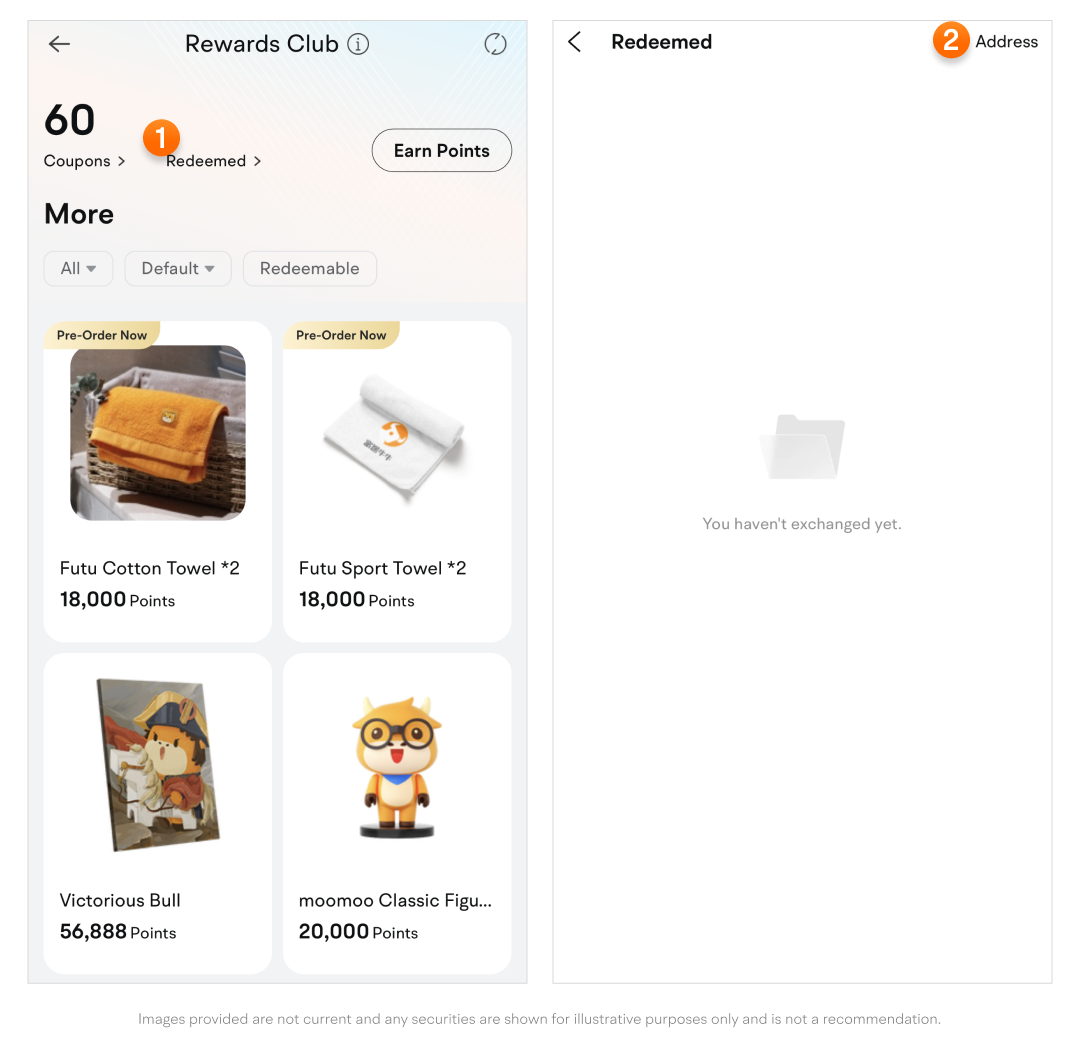Tap the Earn Points button
Image resolution: width=1080 pixels, height=1049 pixels.
coord(442,150)
